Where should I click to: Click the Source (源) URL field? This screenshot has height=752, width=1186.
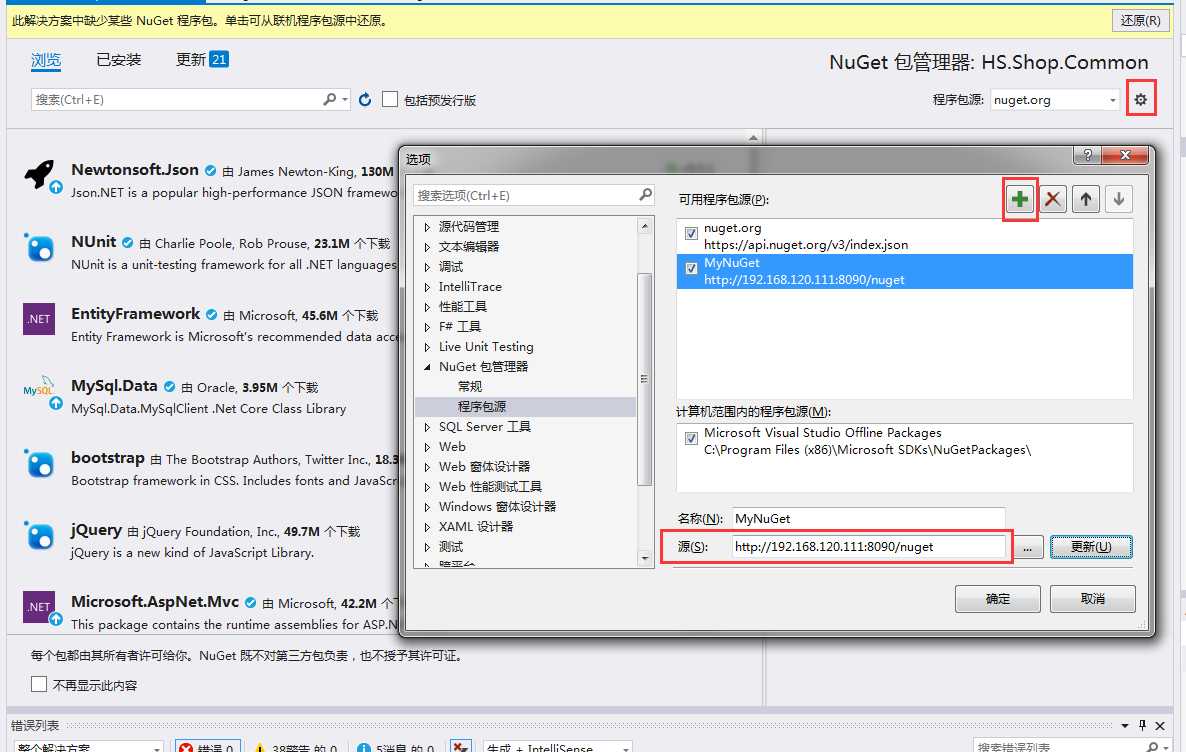[x=868, y=546]
